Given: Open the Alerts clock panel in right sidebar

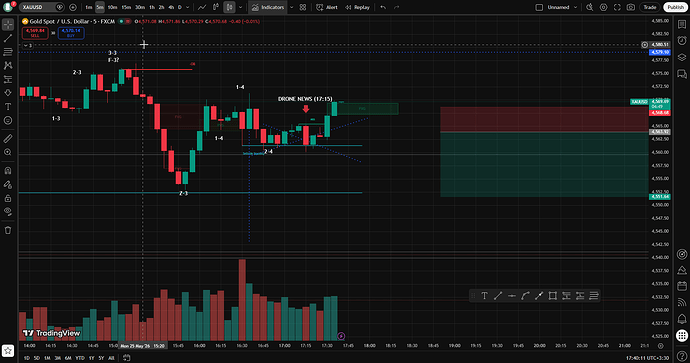Looking at the screenshot, I should (682, 41).
